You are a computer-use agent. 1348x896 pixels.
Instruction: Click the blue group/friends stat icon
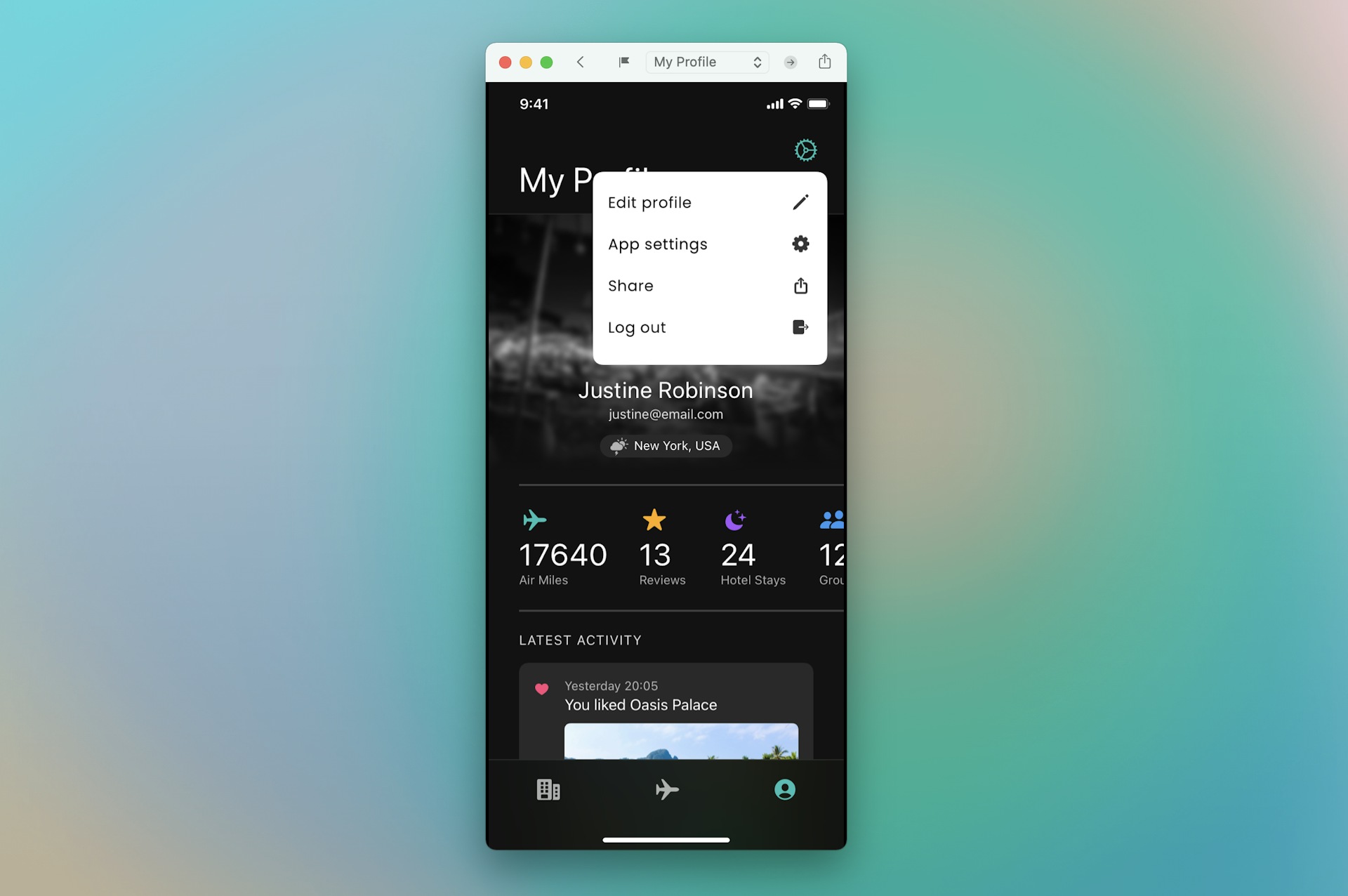[x=832, y=519]
